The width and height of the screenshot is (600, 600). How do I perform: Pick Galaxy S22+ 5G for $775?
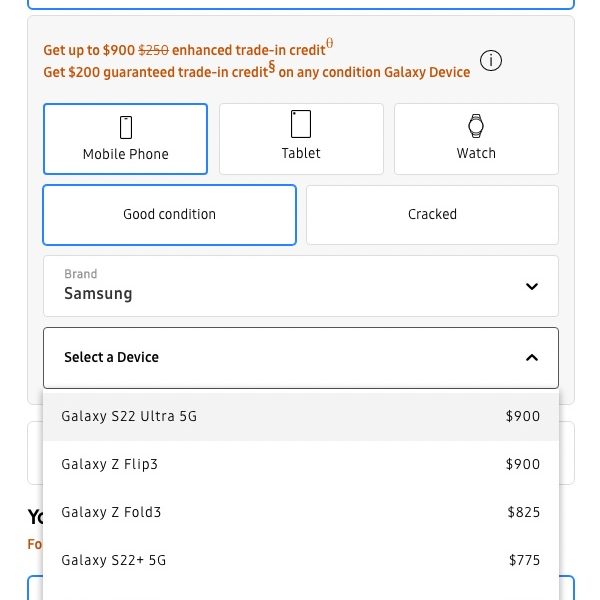pyautogui.click(x=114, y=561)
